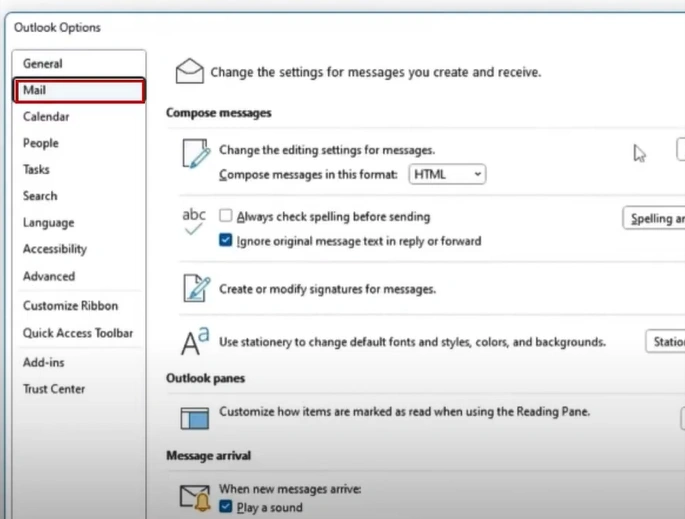Switch to the Calendar options category
685x519 pixels.
click(x=79, y=117)
